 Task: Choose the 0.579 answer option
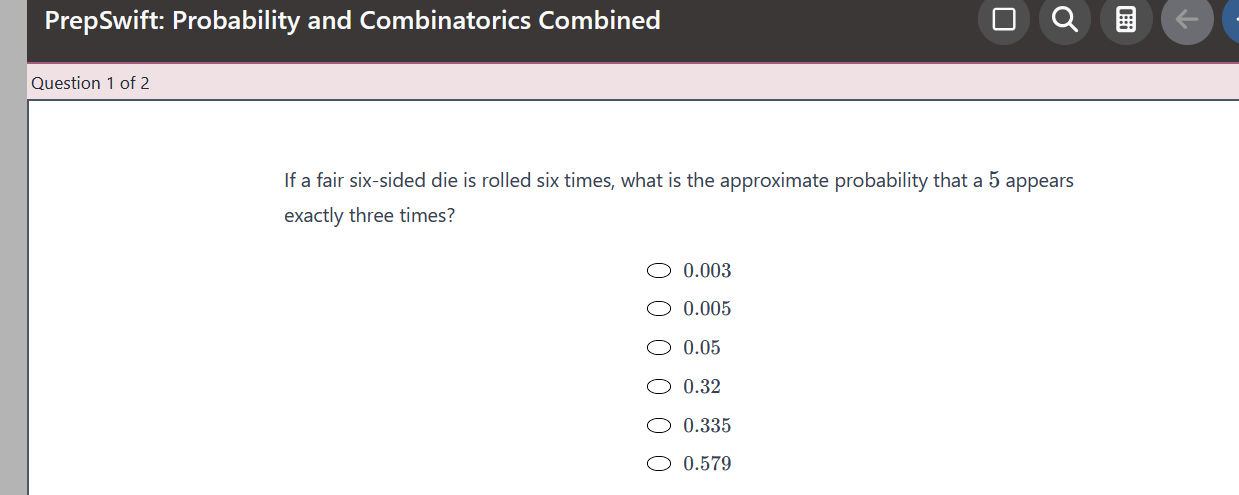tap(659, 464)
